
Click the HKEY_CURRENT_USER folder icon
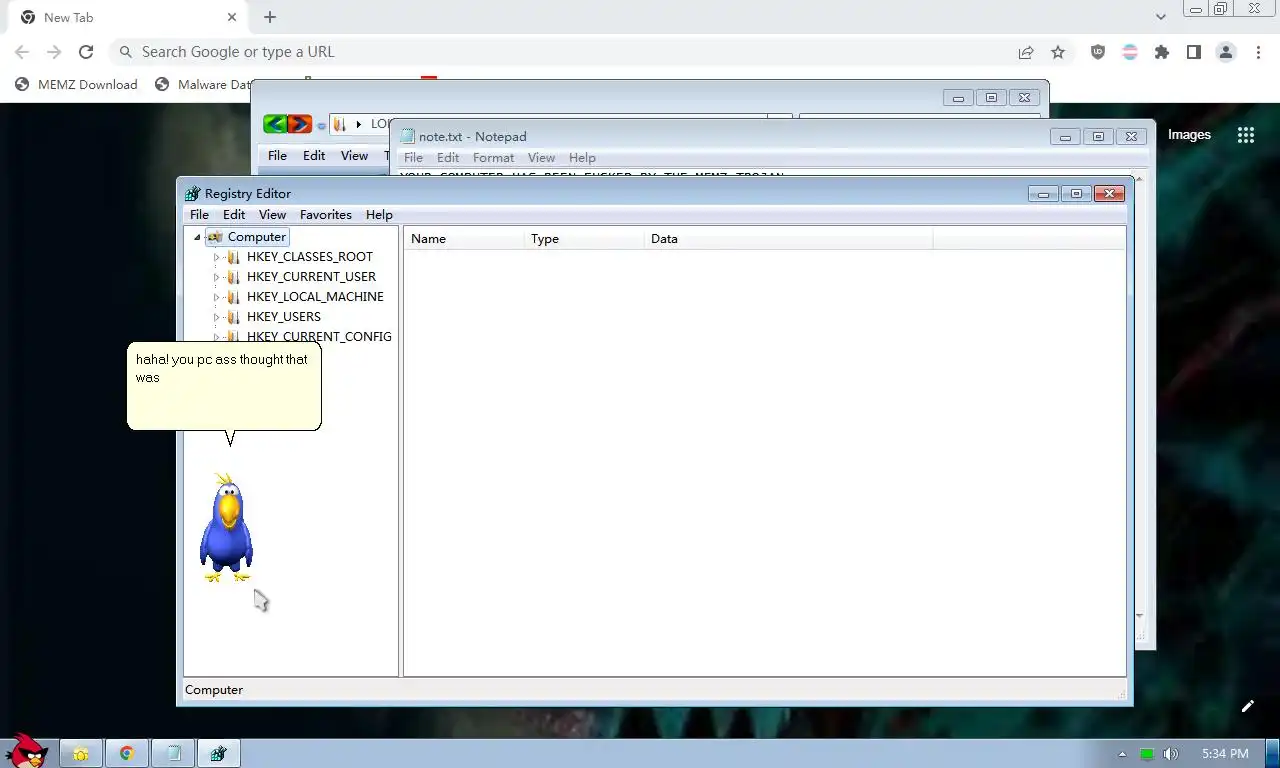click(x=233, y=277)
